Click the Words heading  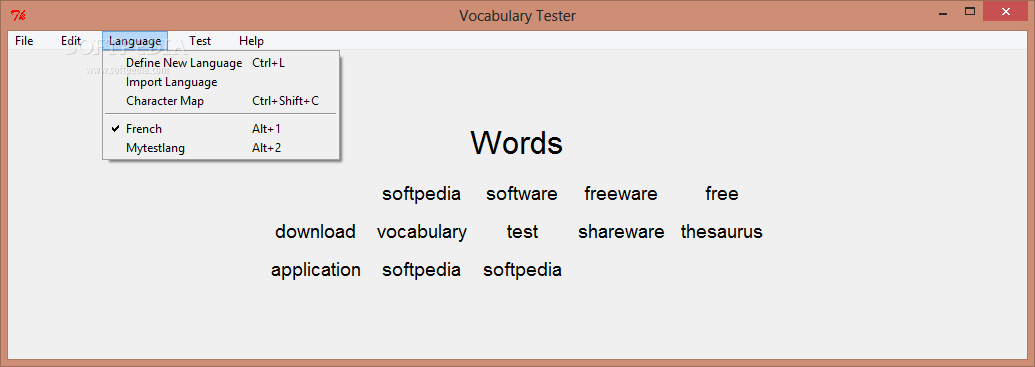pyautogui.click(x=516, y=143)
